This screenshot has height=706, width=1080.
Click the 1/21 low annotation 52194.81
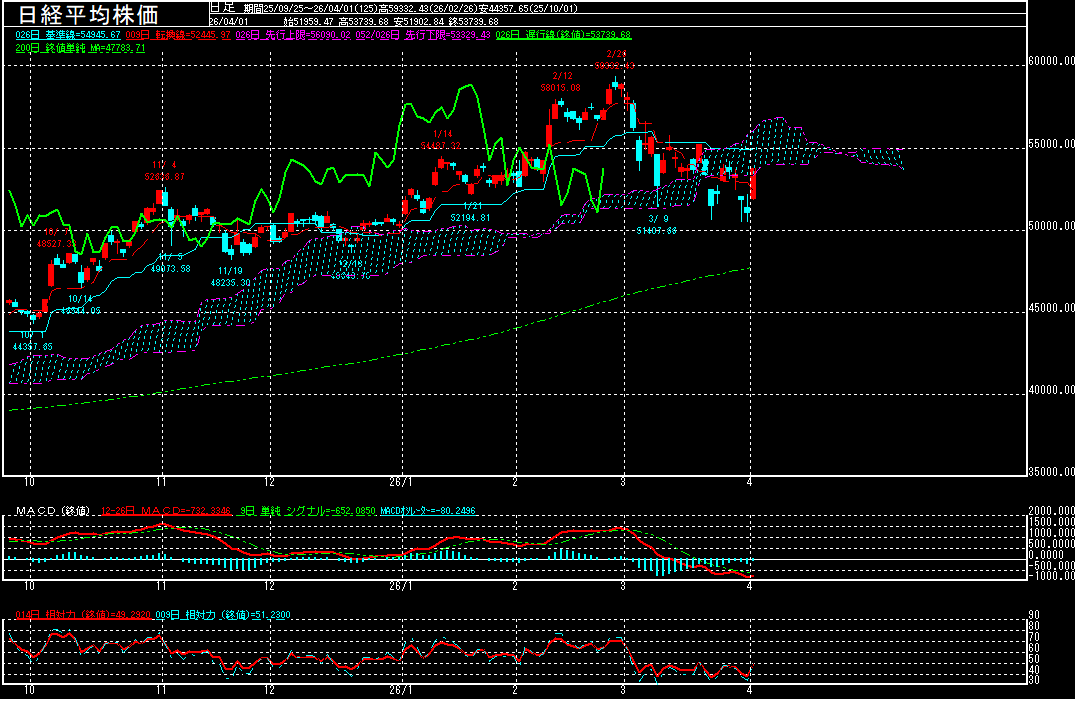click(469, 217)
